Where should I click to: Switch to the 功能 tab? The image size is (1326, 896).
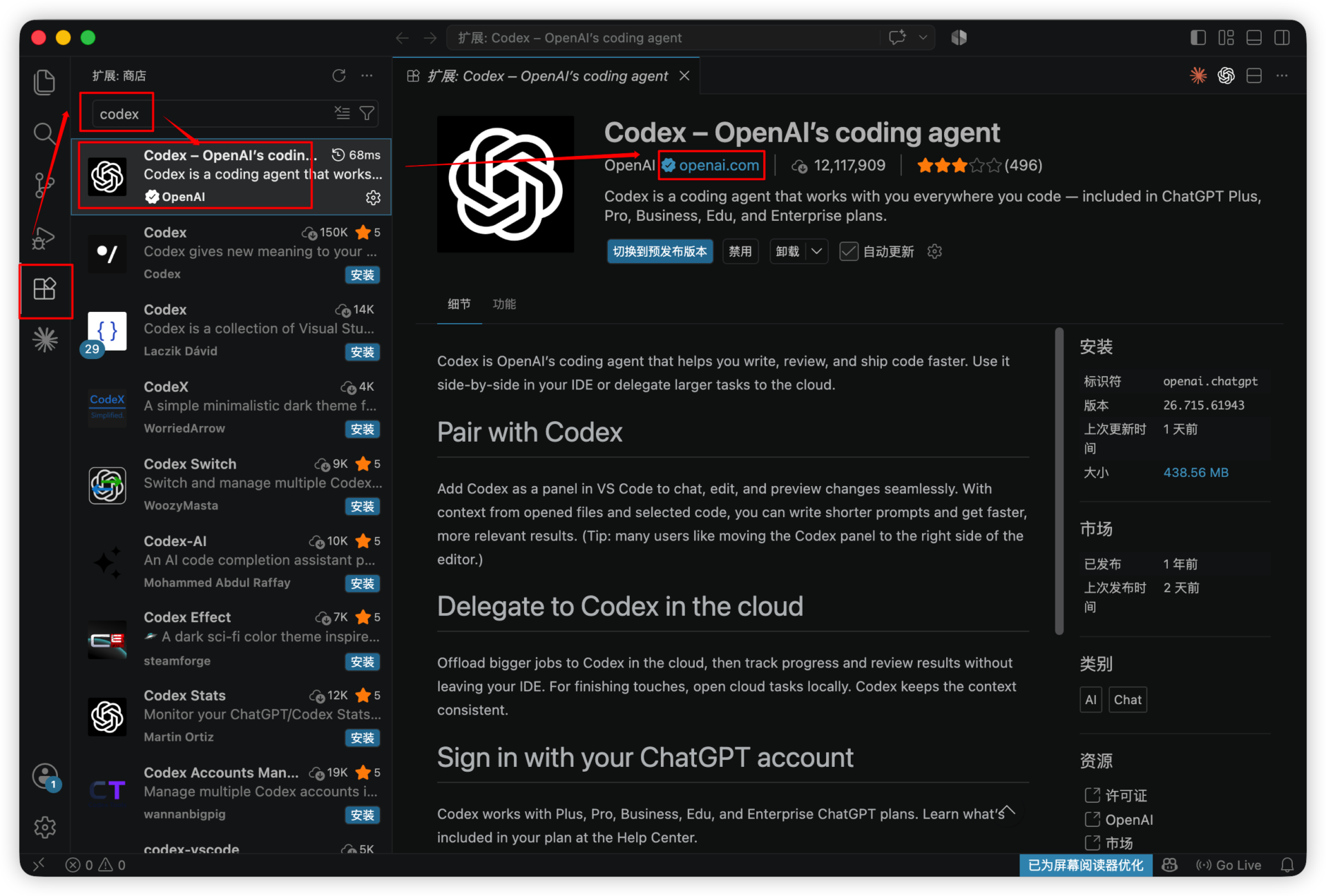tap(504, 304)
